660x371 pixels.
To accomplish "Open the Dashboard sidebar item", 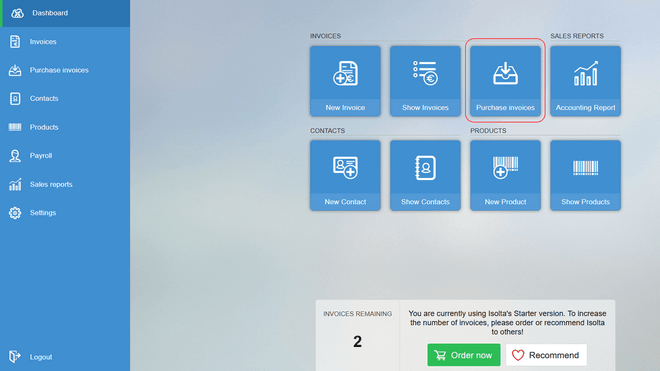I will click(x=65, y=13).
